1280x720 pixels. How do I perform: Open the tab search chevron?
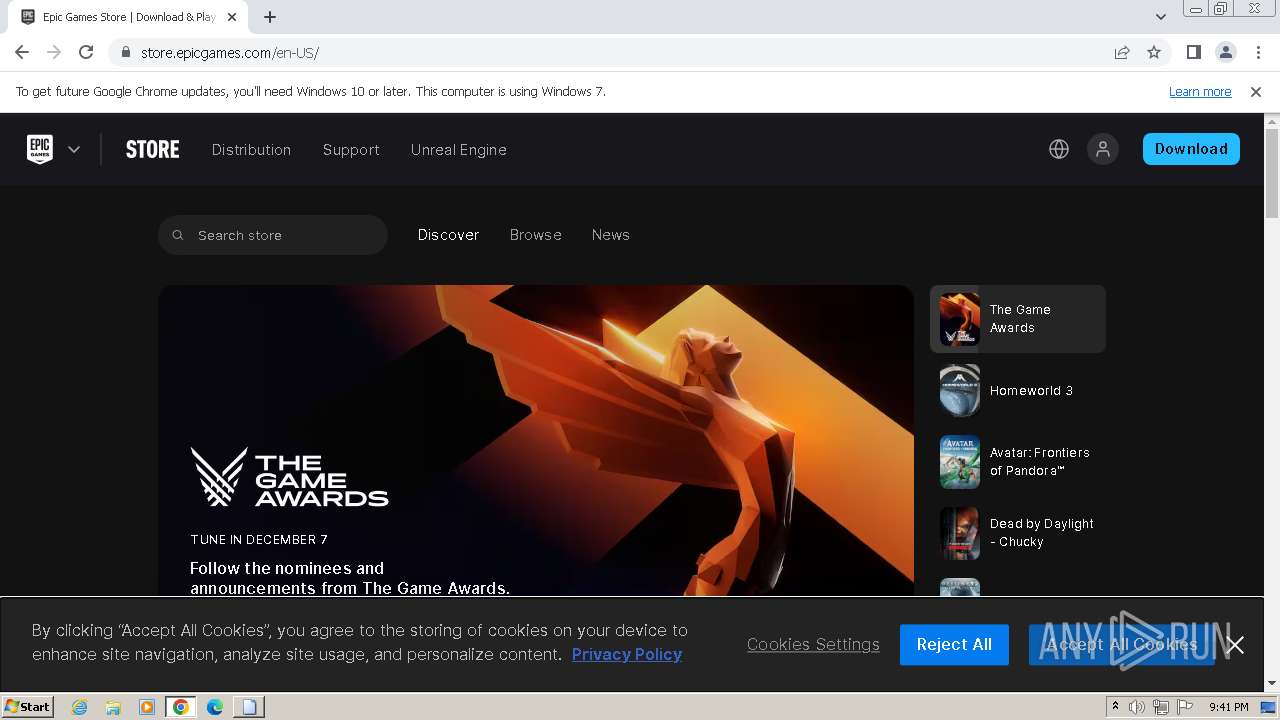1161,17
